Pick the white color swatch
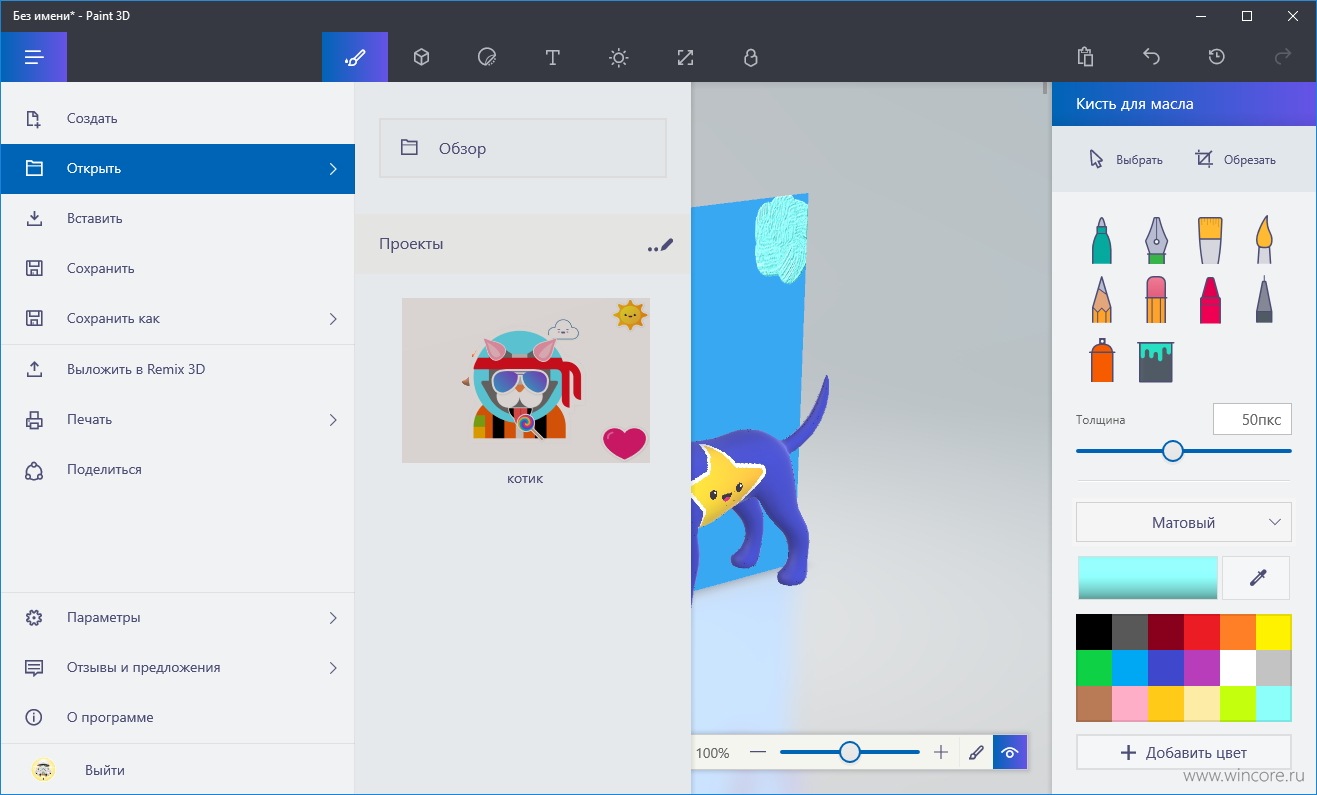1317x795 pixels. point(1238,668)
